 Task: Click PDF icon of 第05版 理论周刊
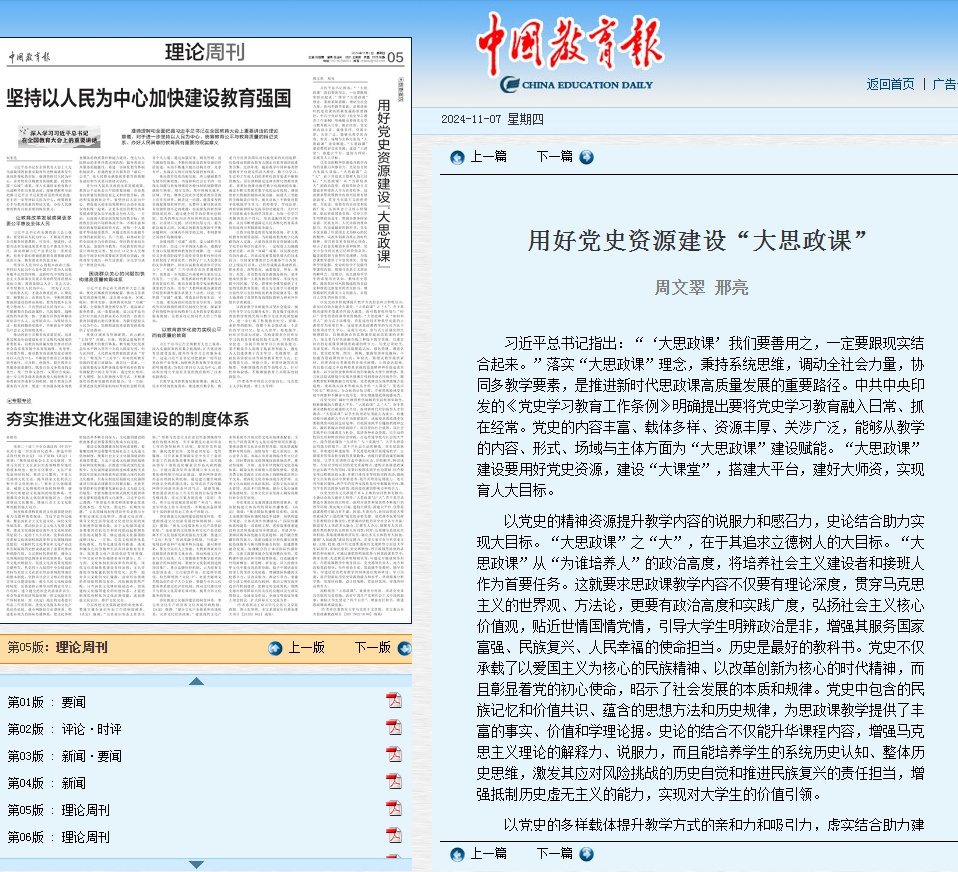(394, 809)
